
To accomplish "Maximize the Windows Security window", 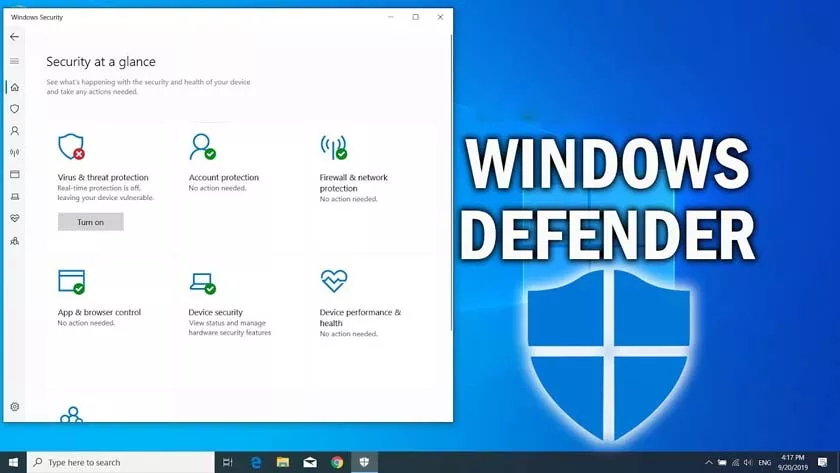I will point(415,17).
